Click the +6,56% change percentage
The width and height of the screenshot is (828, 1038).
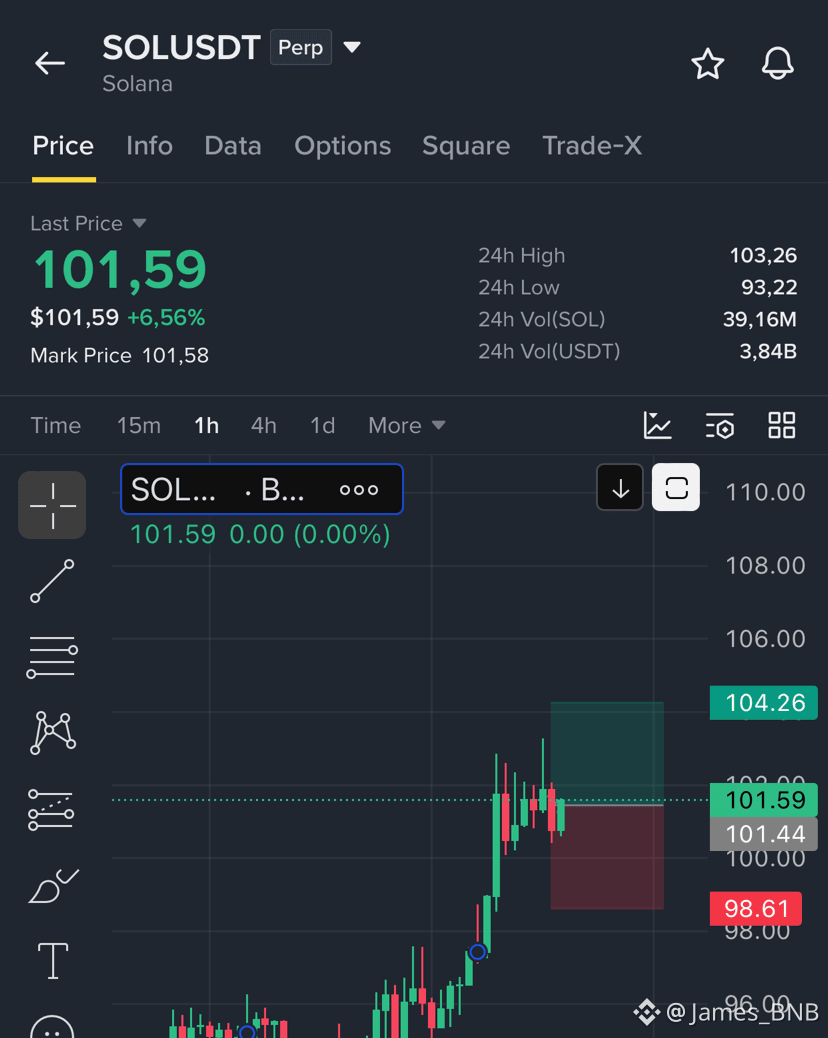coord(166,318)
